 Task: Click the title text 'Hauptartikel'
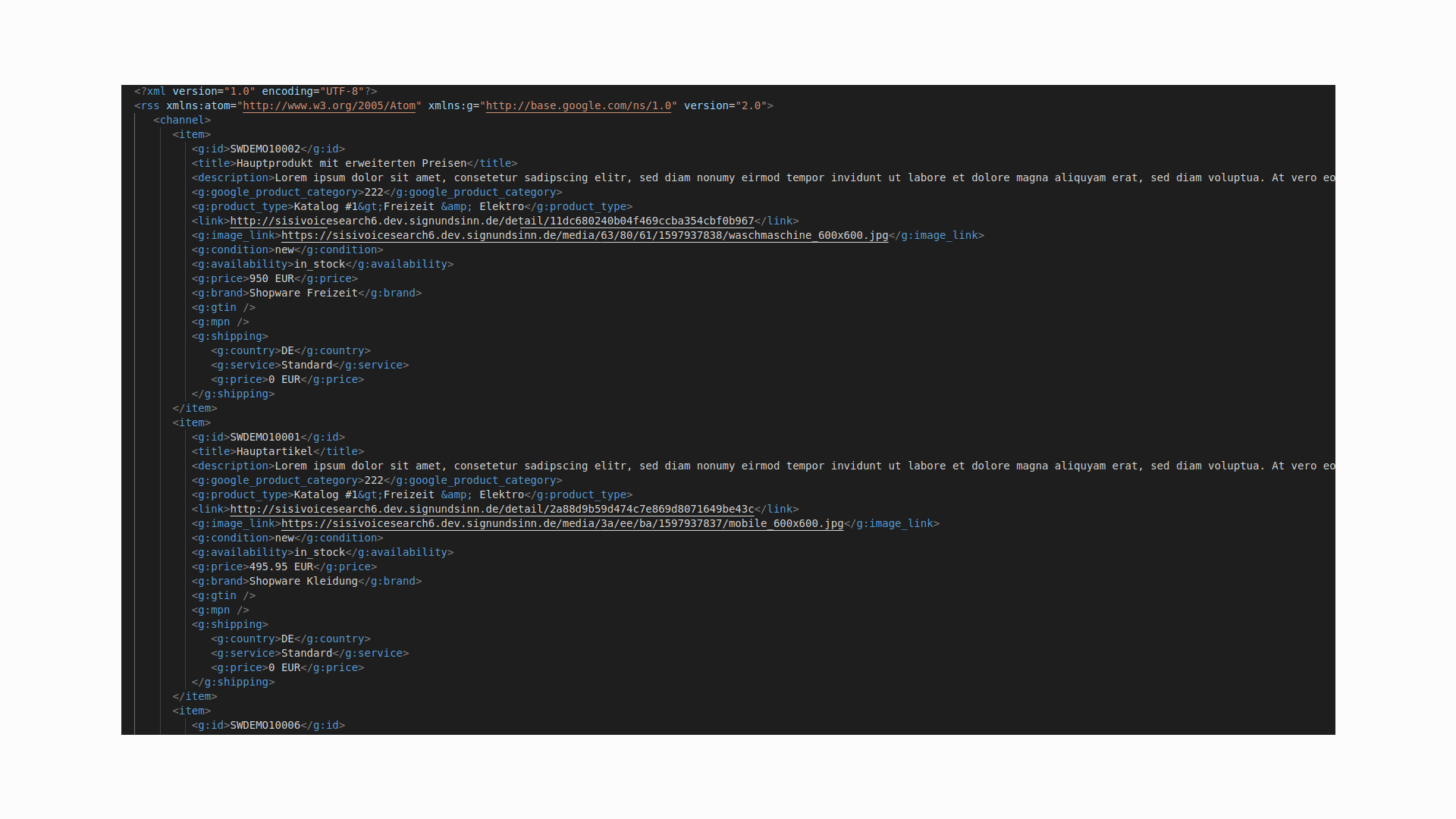[275, 451]
